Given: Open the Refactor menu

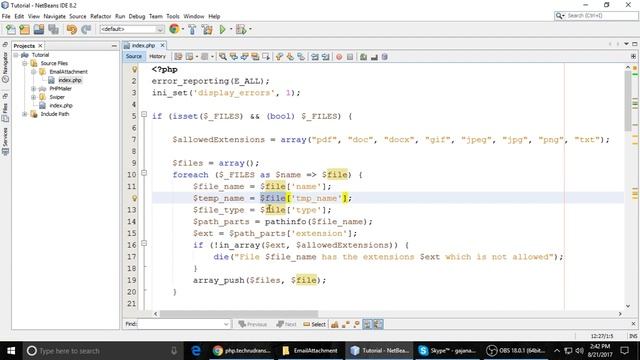Looking at the screenshot, I should (x=100, y=16).
